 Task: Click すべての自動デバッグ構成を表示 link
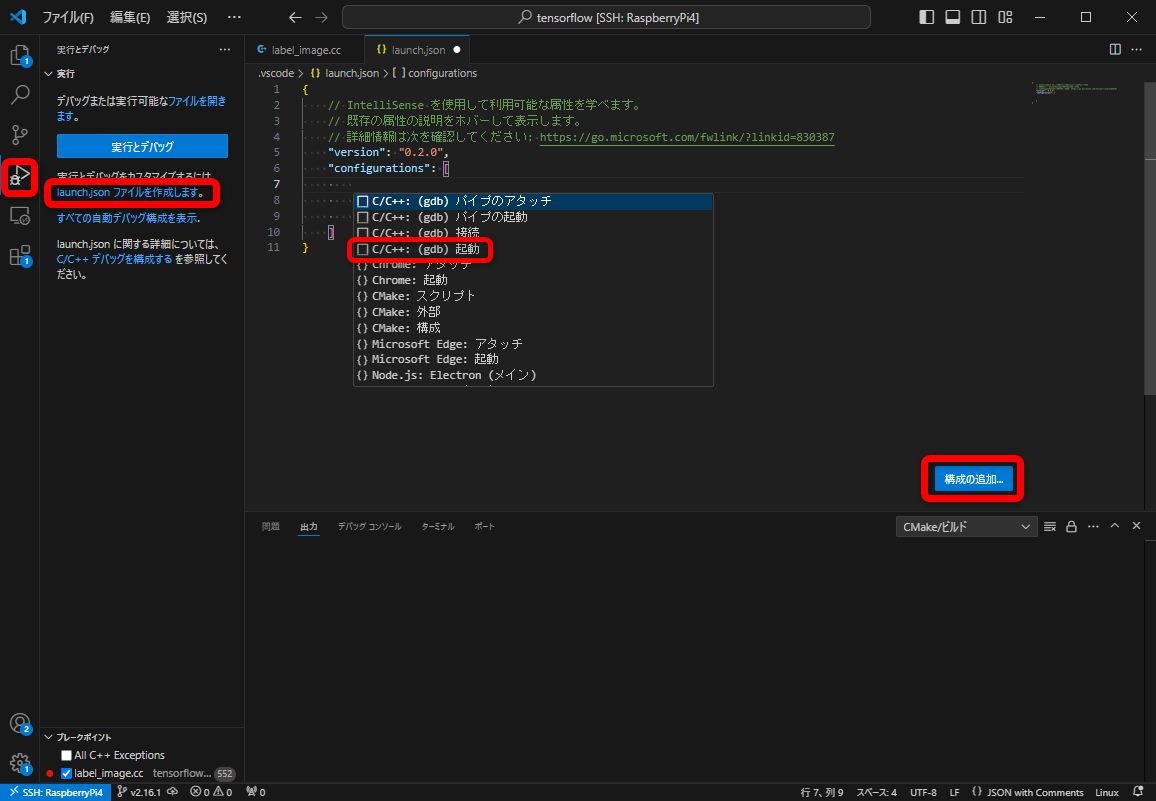pyautogui.click(x=127, y=218)
